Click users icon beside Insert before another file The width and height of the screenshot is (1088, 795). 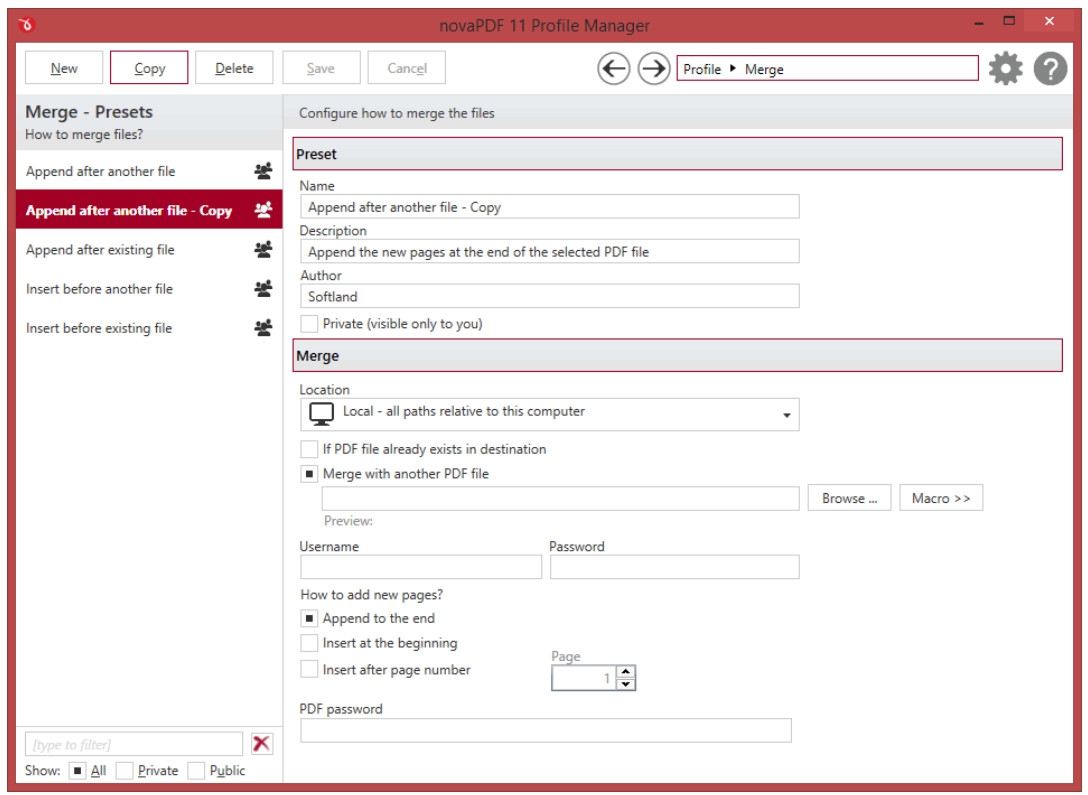click(x=264, y=288)
